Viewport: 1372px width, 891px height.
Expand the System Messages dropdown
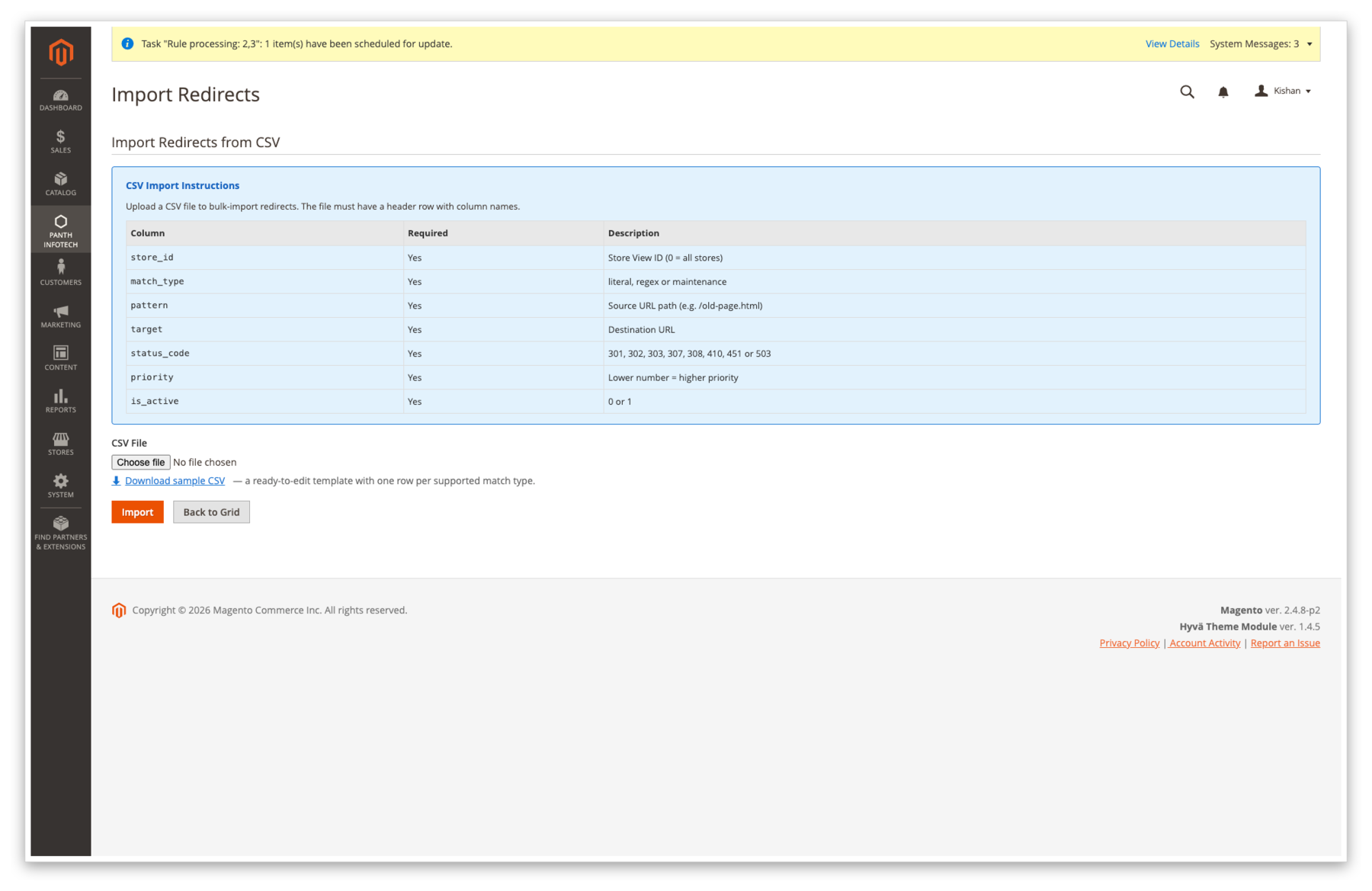(1261, 43)
